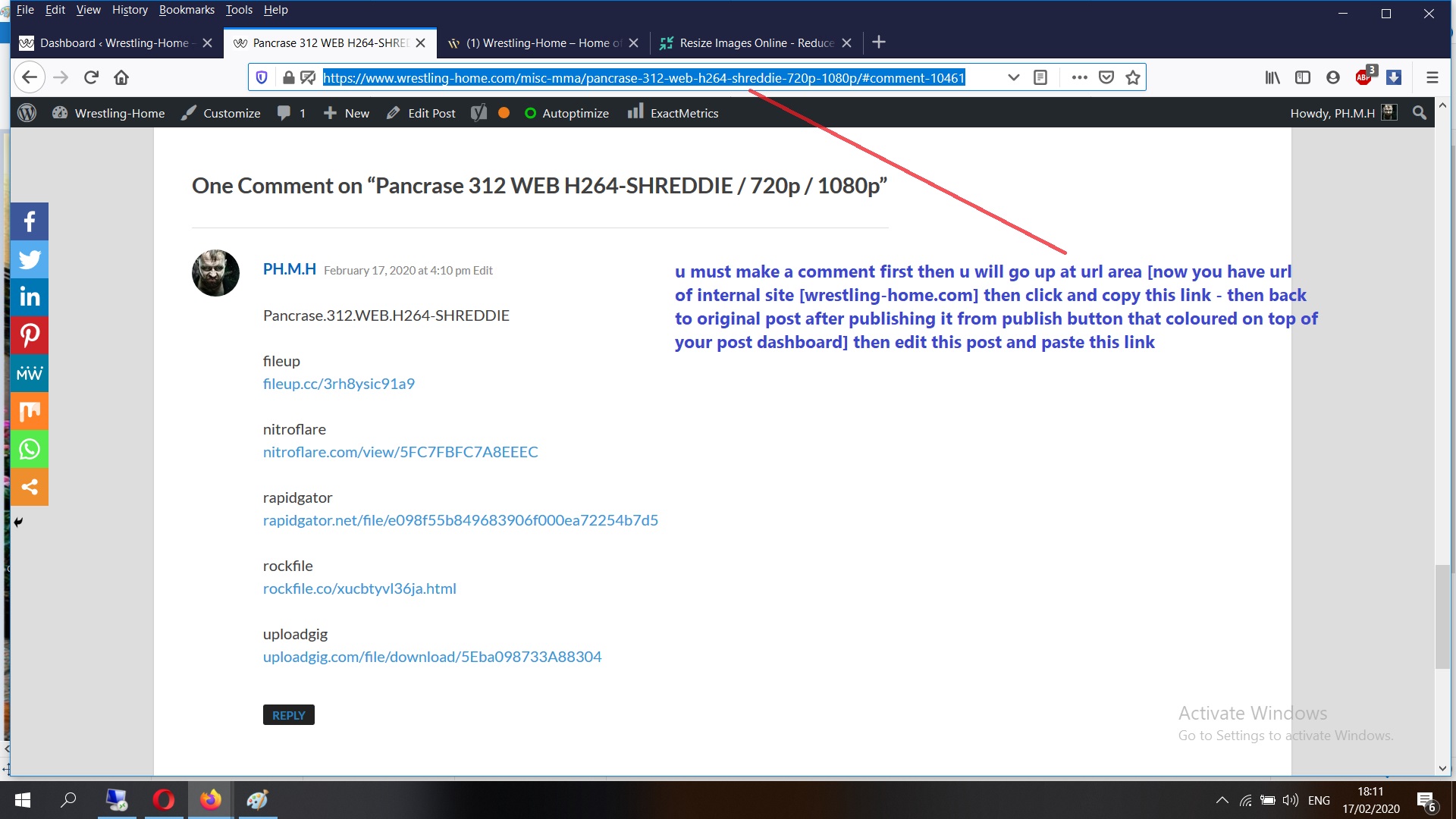This screenshot has width=1456, height=819.
Task: Open the rockfile.co link
Action: coord(359,588)
